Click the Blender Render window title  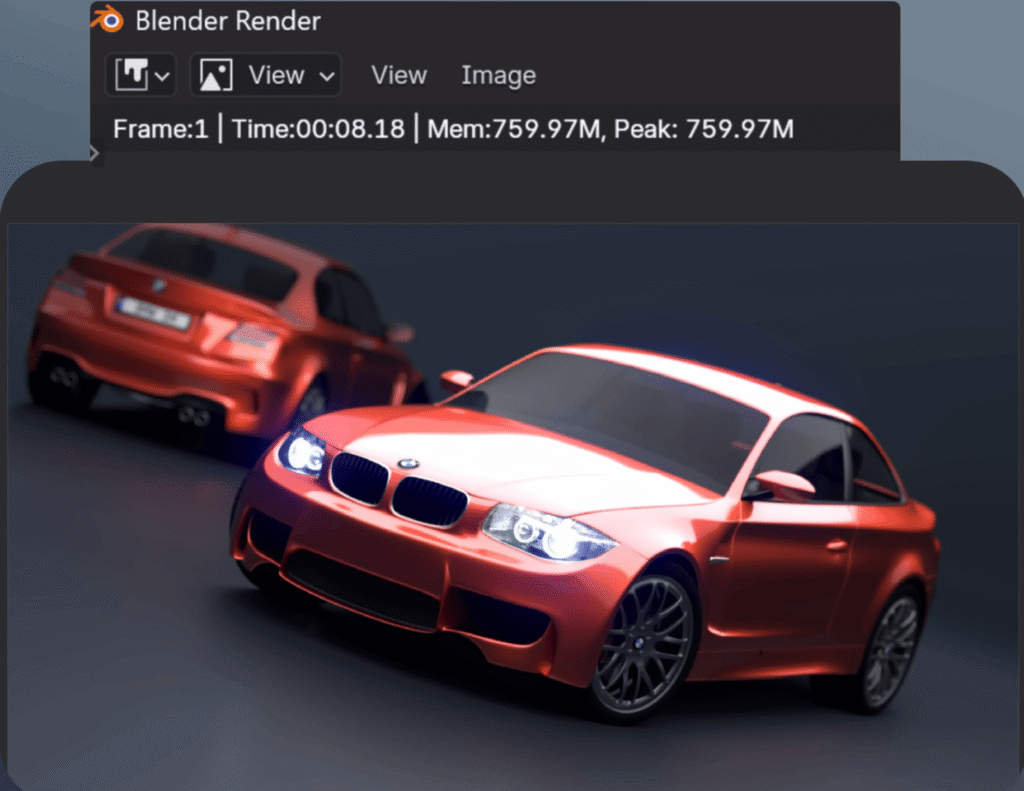click(x=228, y=19)
